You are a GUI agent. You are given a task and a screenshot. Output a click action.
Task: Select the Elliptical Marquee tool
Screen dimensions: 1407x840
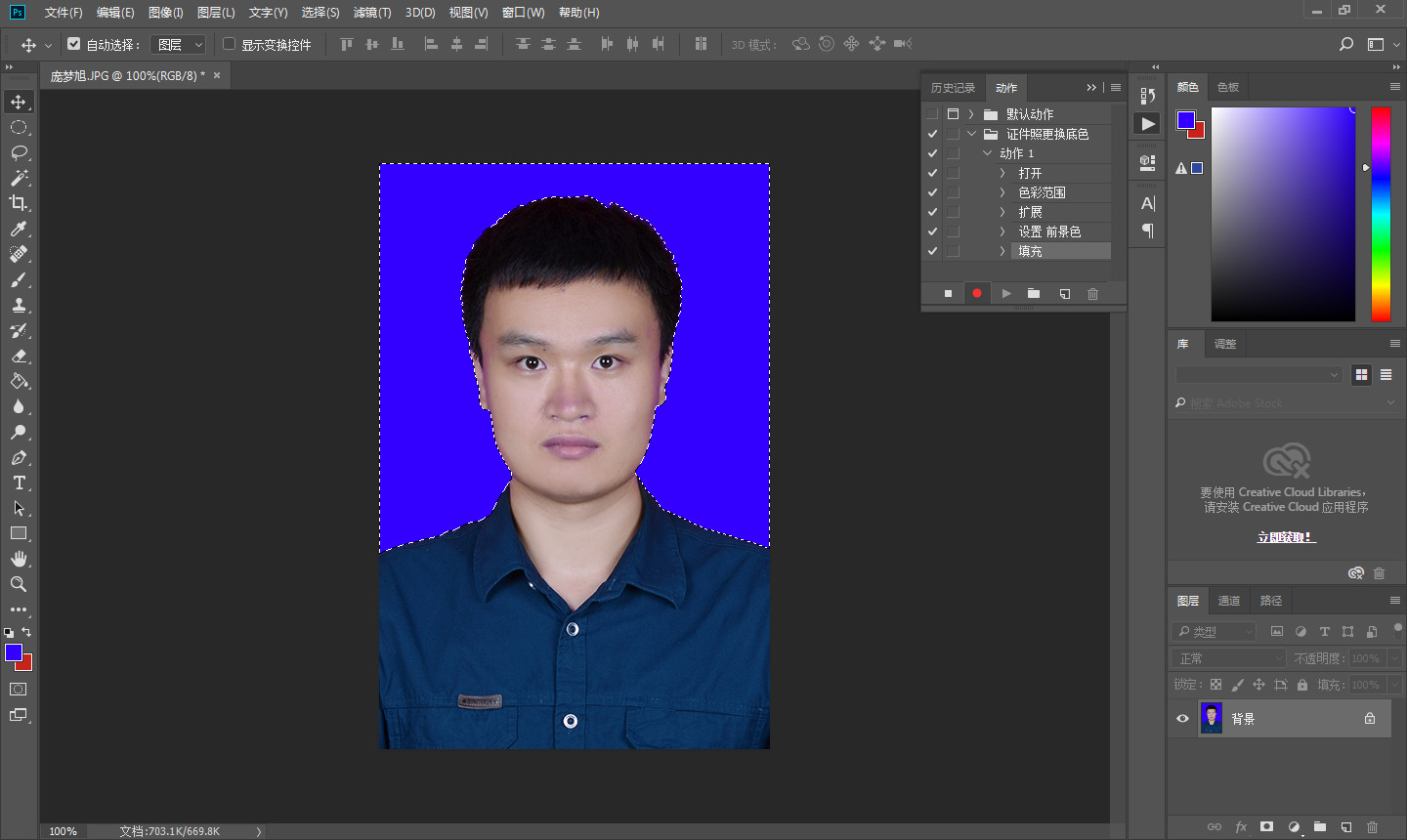(x=19, y=127)
